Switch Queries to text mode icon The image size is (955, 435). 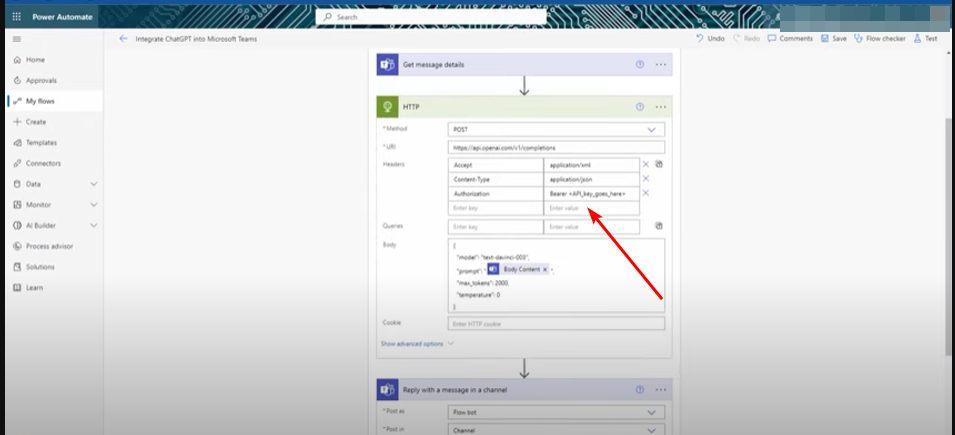[x=659, y=225]
